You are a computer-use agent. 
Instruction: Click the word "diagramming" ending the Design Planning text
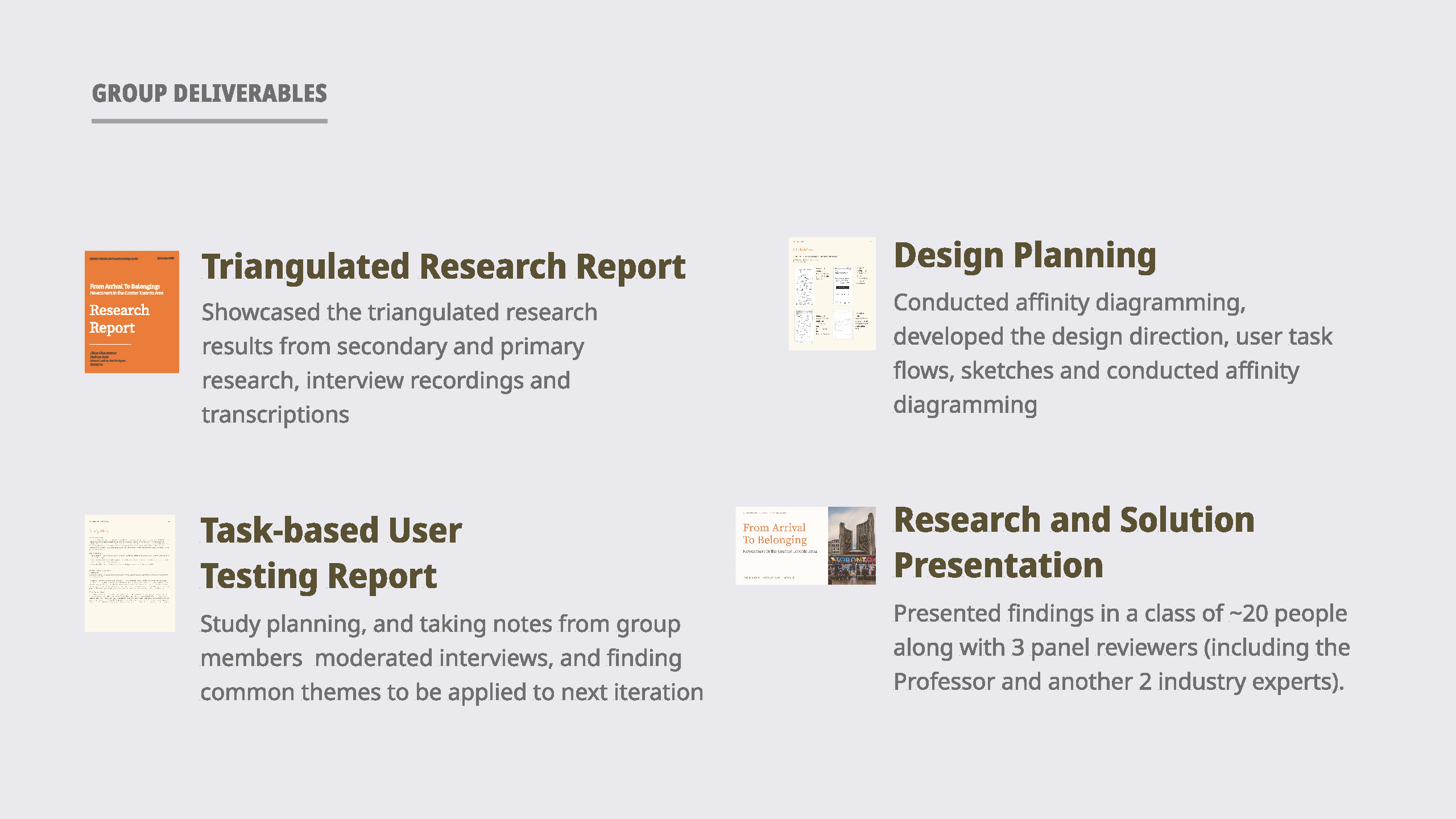tap(965, 405)
